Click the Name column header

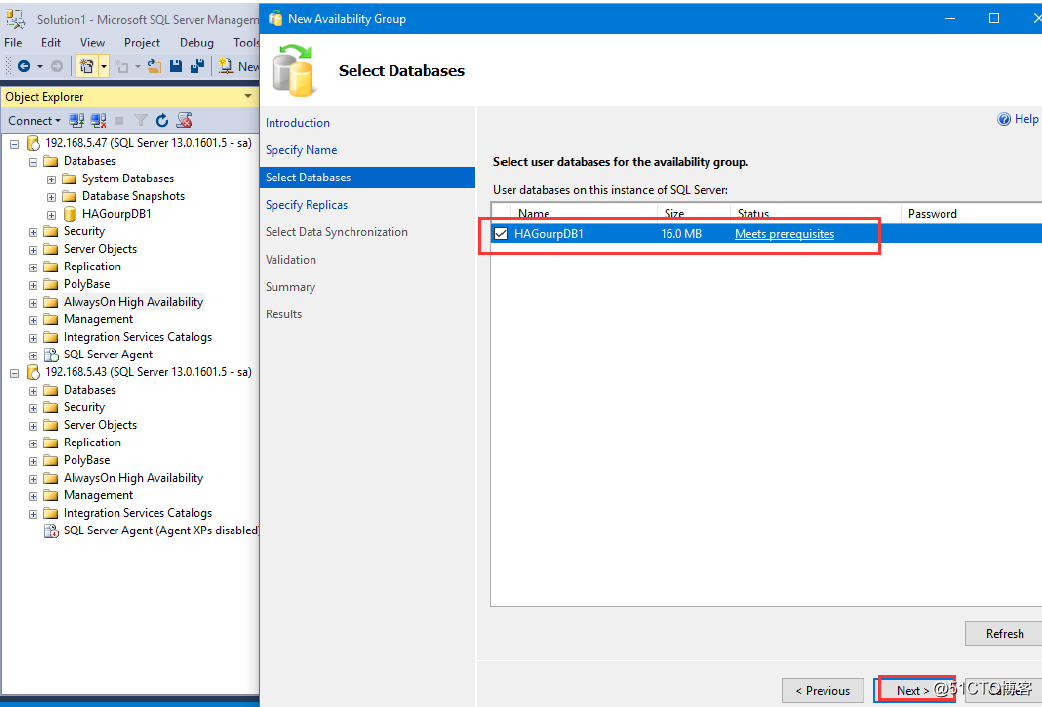[x=584, y=213]
